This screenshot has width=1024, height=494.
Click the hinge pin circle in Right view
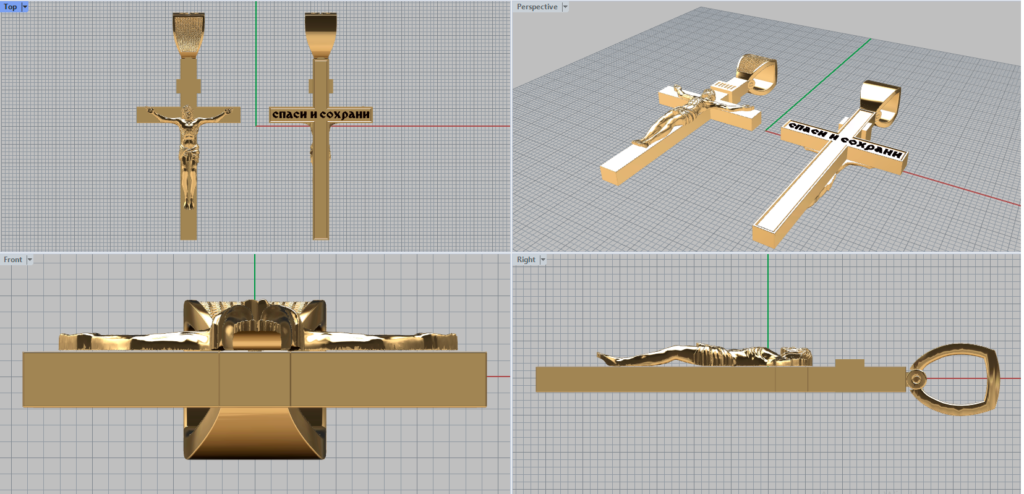pyautogui.click(x=915, y=380)
